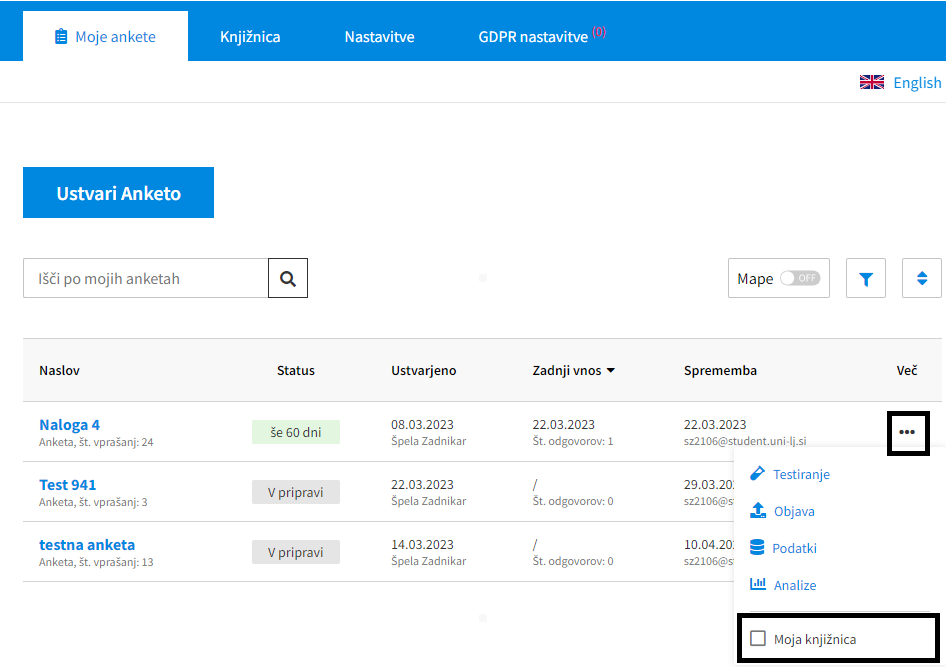Click the magnifying glass search button
Image resolution: width=946 pixels, height=667 pixels.
click(288, 278)
